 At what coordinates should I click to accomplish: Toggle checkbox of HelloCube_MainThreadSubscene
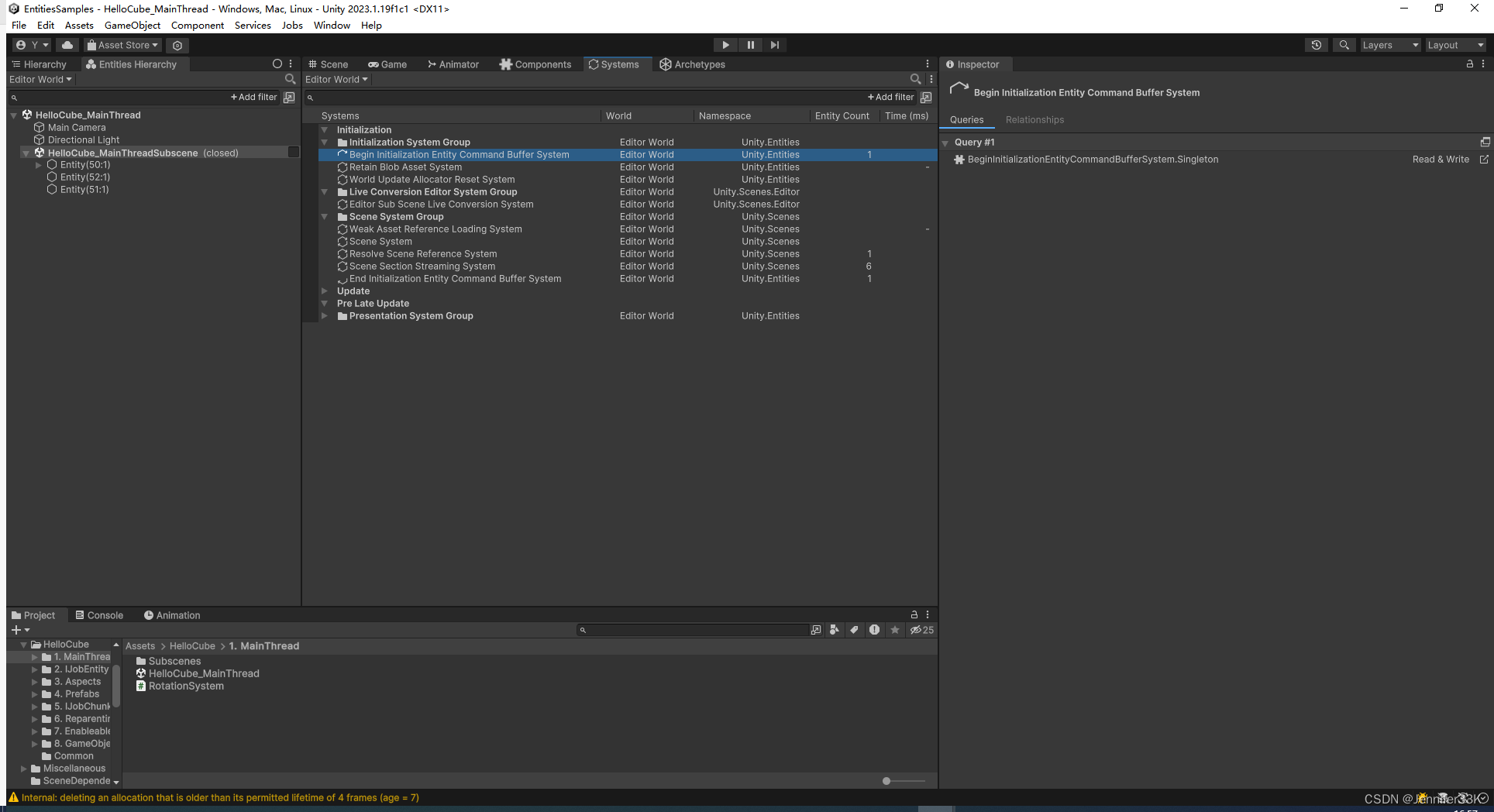pos(294,152)
